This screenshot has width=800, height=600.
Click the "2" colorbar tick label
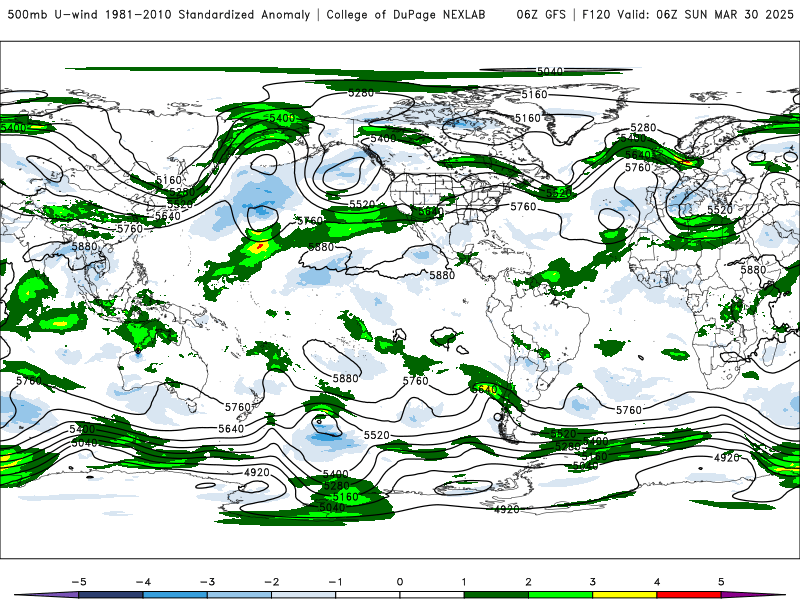528,582
